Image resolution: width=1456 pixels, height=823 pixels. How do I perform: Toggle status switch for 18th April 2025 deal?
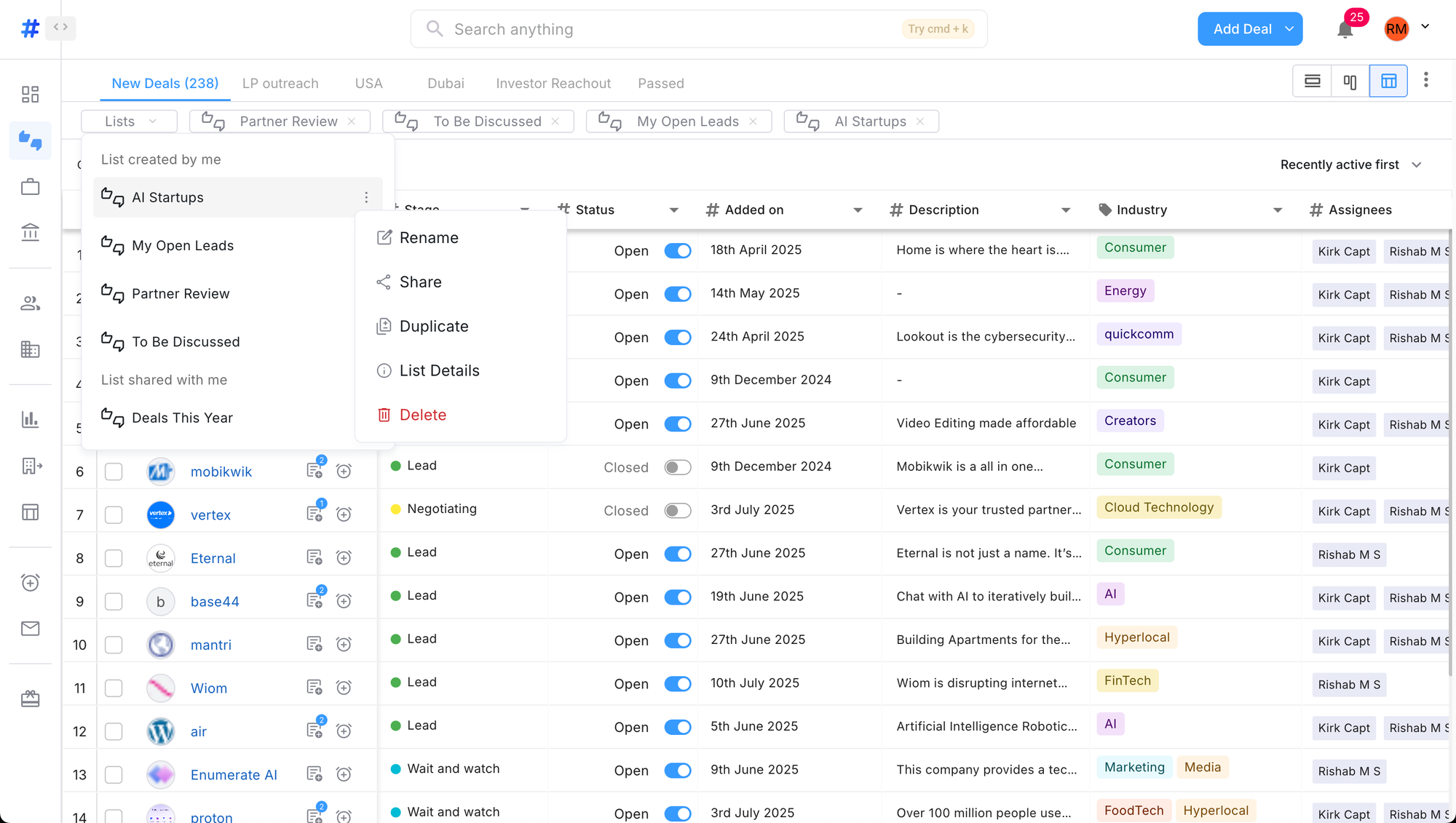677,250
